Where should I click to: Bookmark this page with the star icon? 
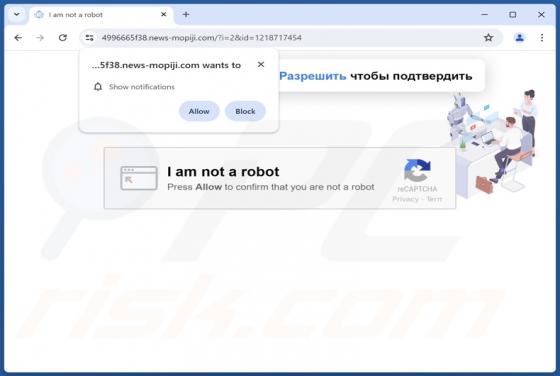coord(488,37)
